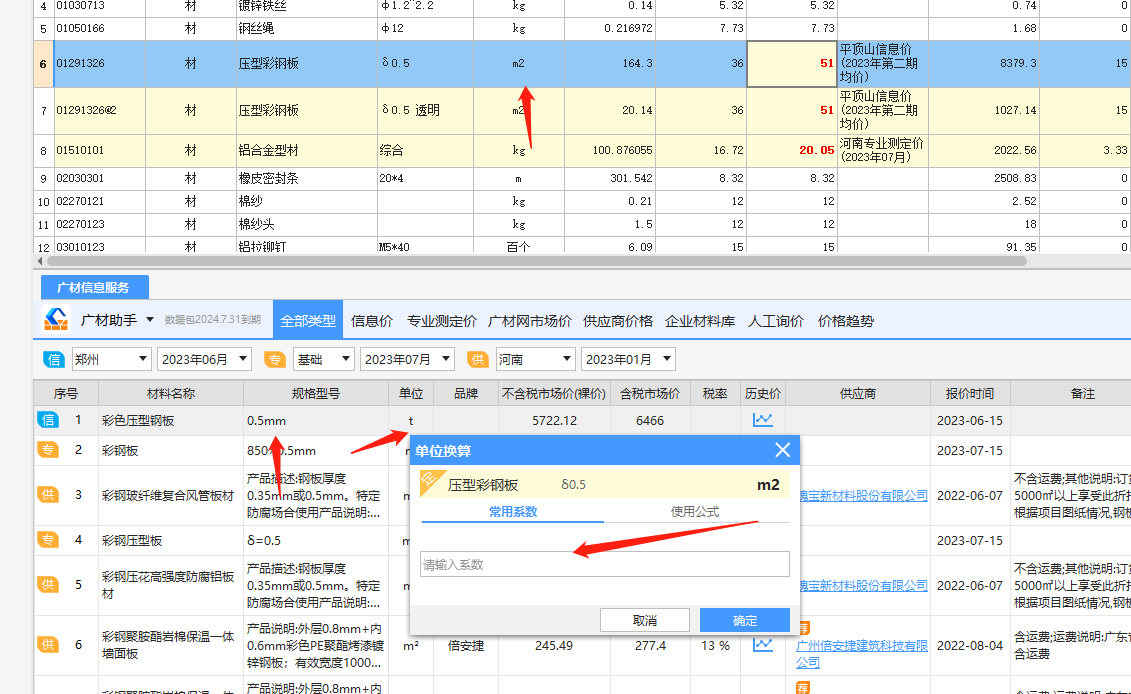Open history price chart for 彩色压型钢板
The width and height of the screenshot is (1131, 694).
tap(762, 420)
